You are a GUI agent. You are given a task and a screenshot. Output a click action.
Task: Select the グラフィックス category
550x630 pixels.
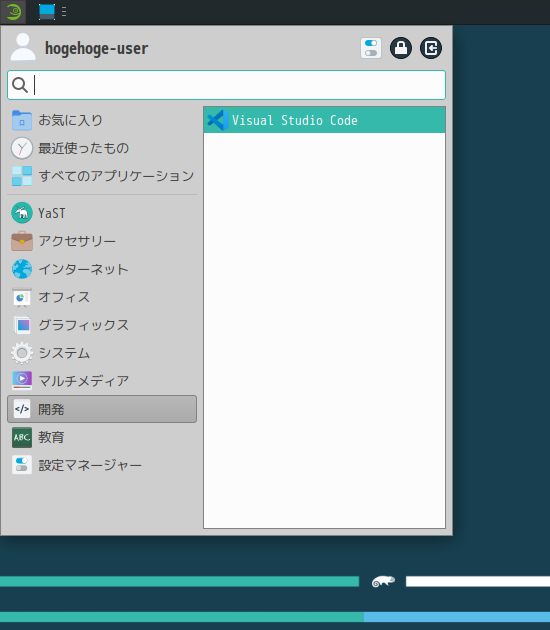(x=102, y=325)
